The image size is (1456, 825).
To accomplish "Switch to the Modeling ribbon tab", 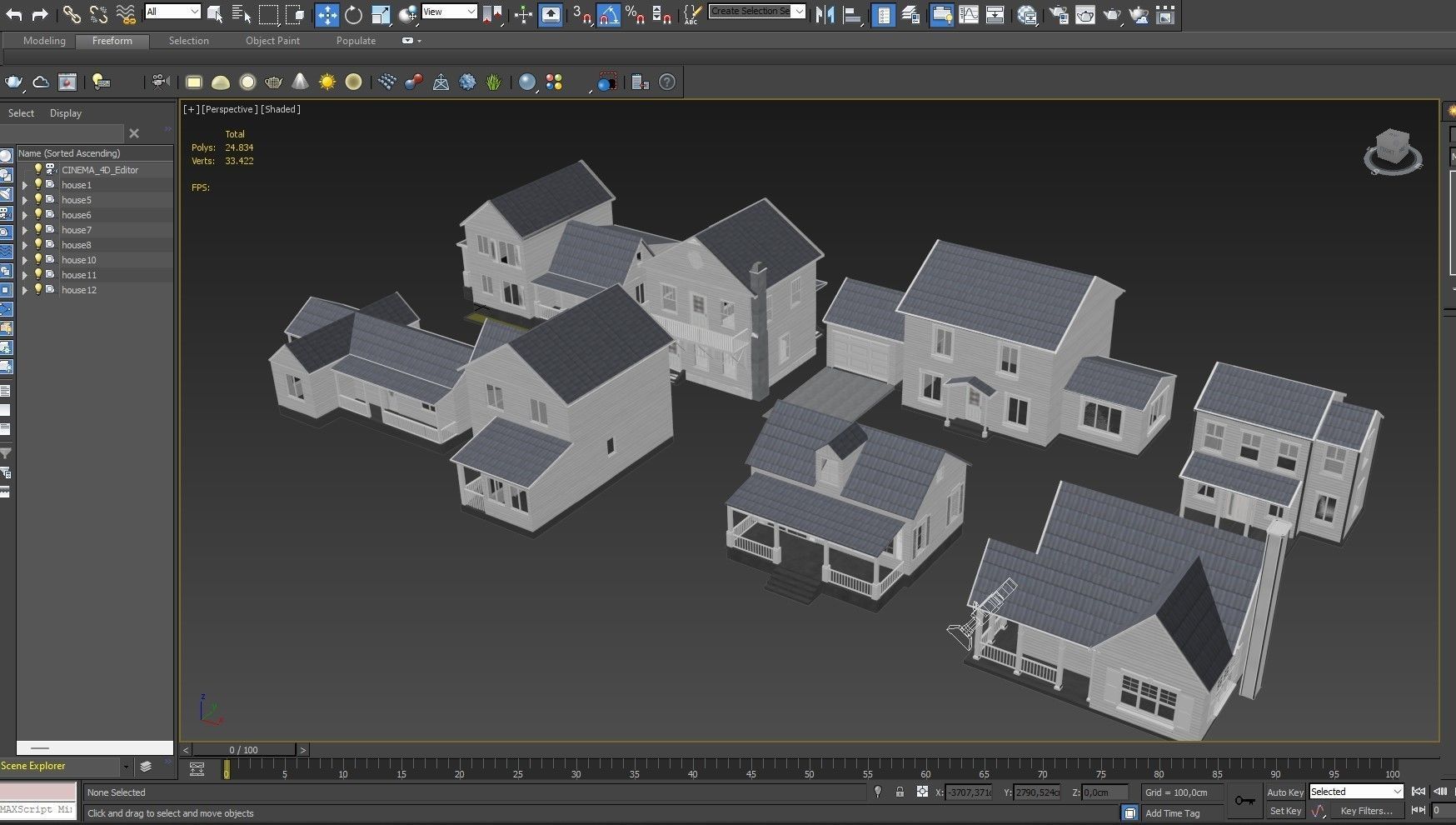I will [44, 41].
